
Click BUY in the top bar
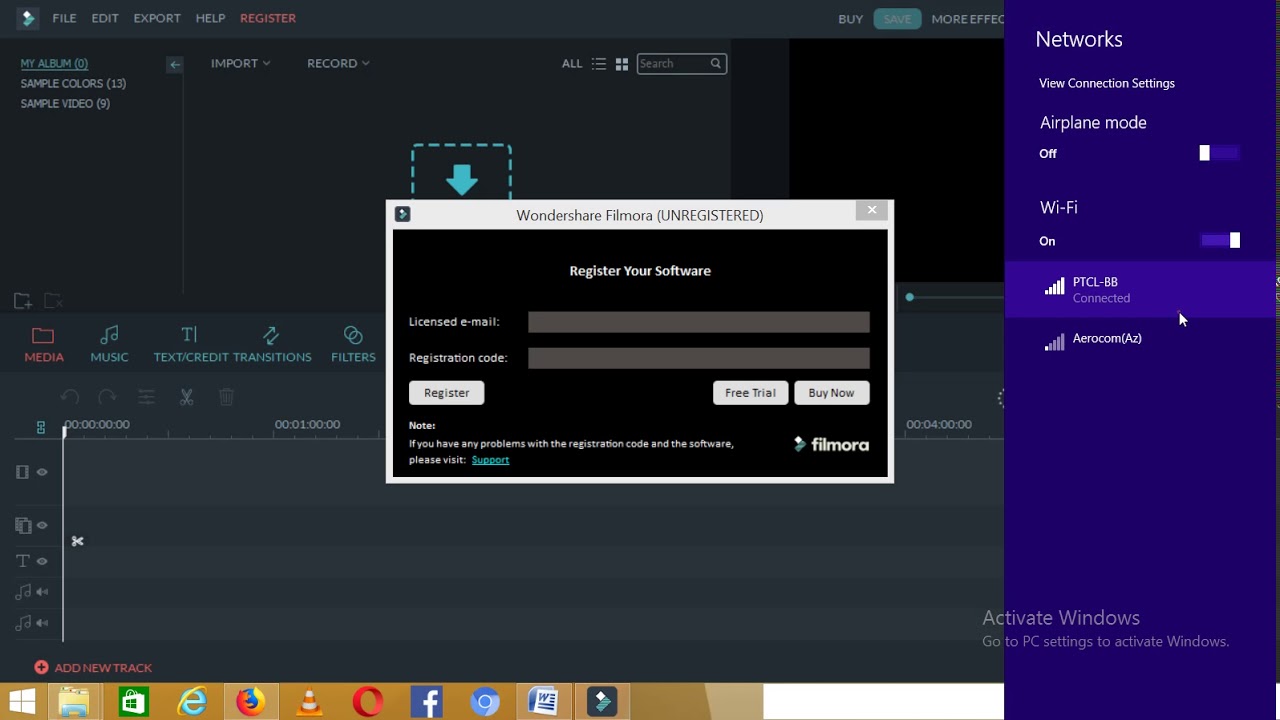(850, 19)
